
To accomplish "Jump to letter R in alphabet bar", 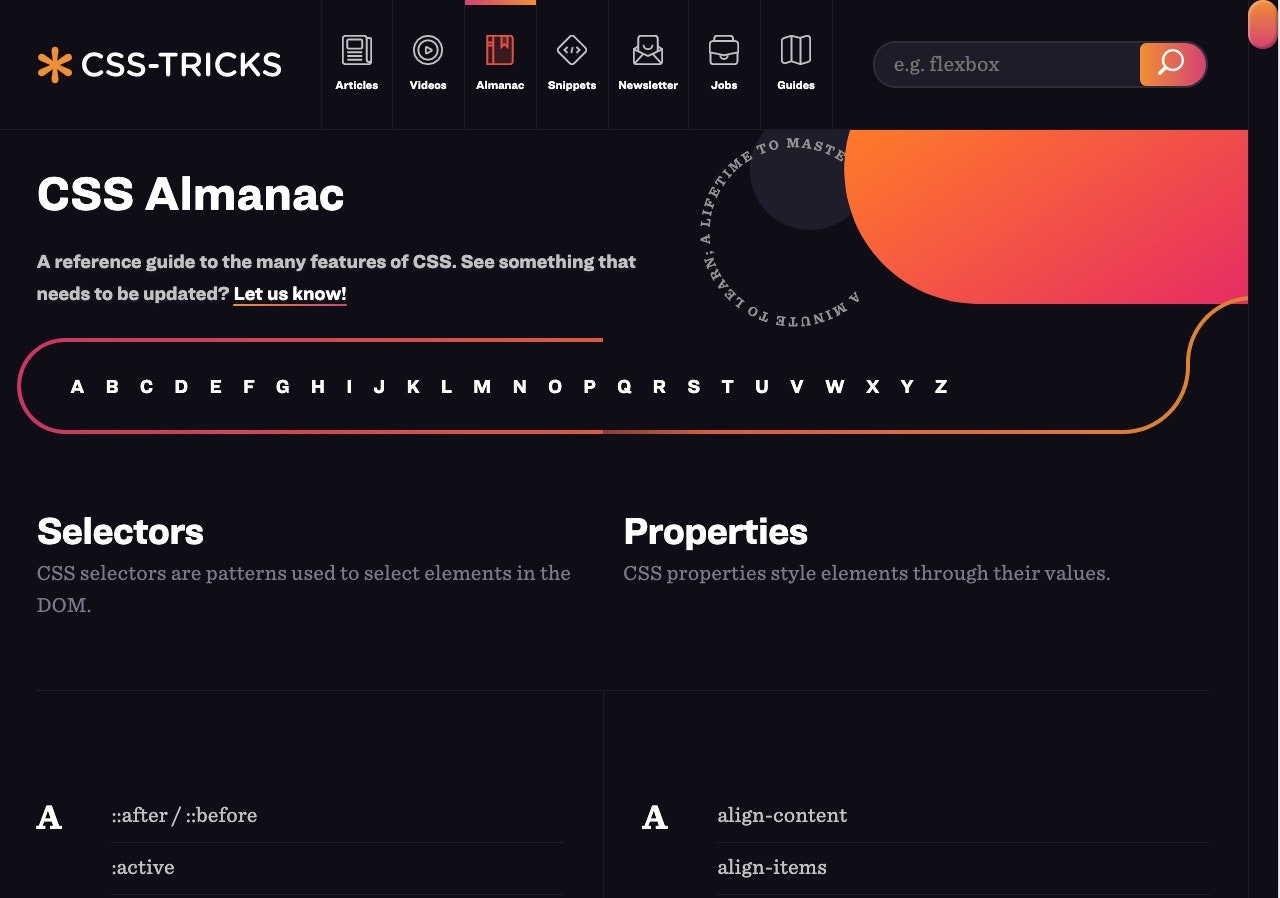I will pos(659,387).
